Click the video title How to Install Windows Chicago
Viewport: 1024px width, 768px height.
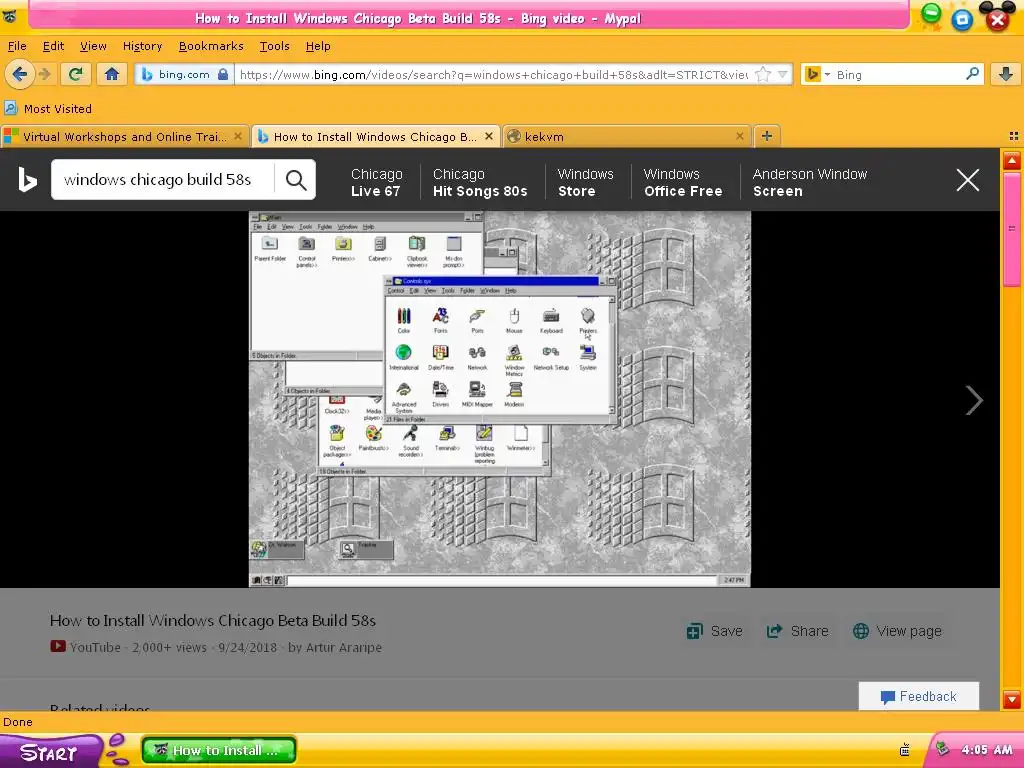click(213, 620)
